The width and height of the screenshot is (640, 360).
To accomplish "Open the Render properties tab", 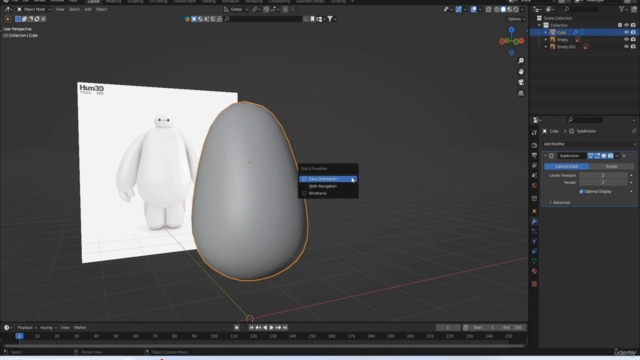I will (534, 145).
